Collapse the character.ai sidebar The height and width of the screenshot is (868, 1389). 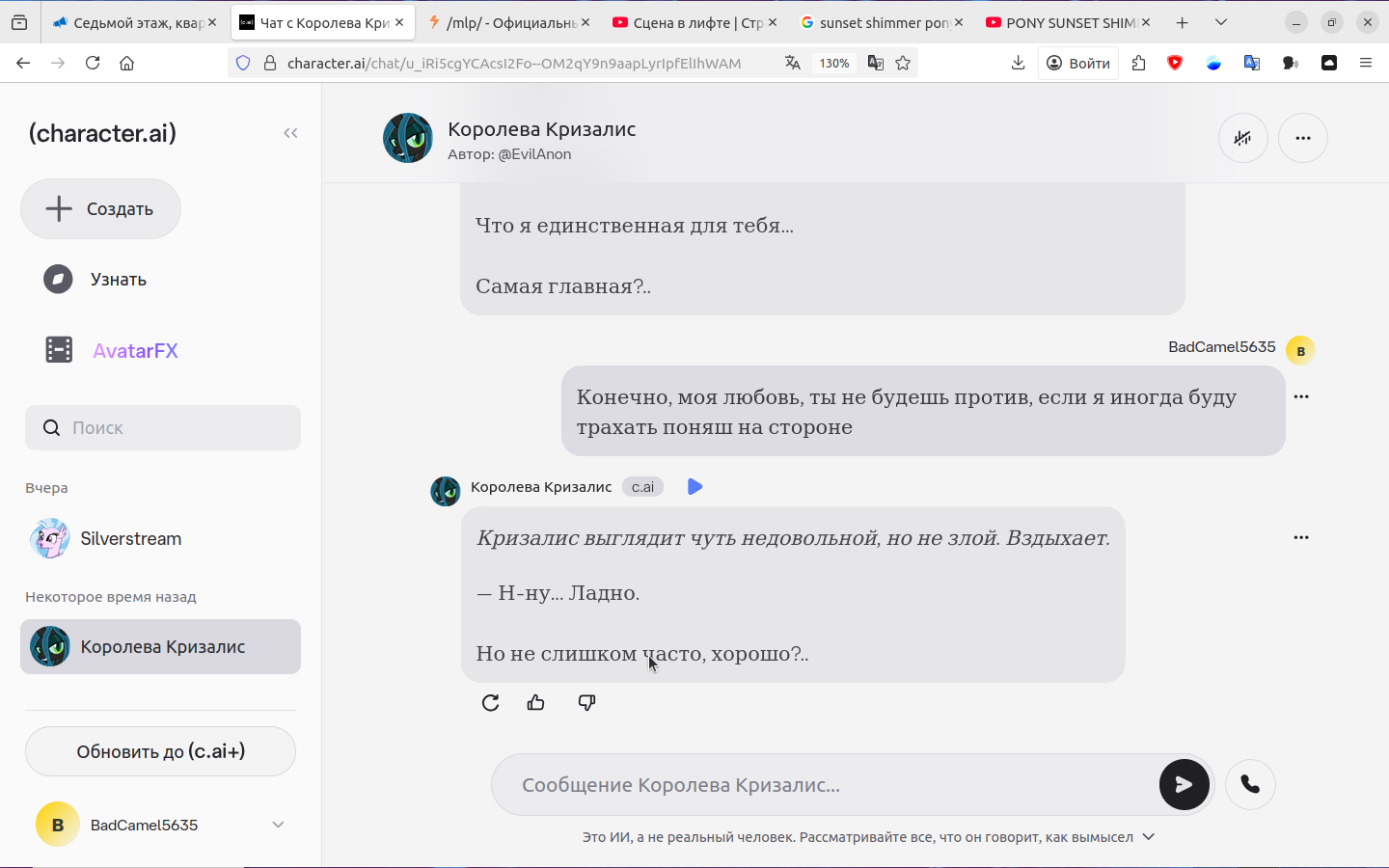[x=290, y=133]
